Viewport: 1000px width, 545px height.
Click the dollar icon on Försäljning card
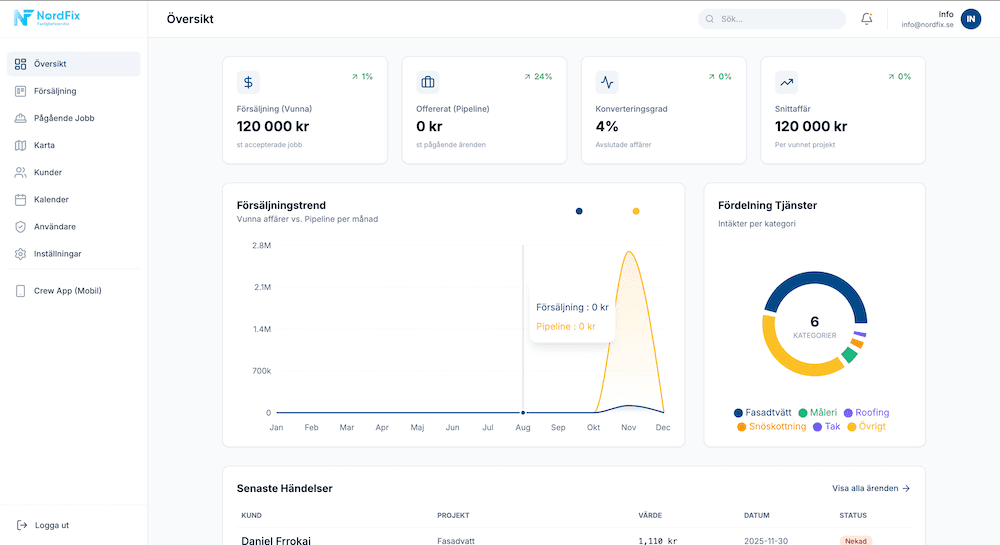(248, 82)
